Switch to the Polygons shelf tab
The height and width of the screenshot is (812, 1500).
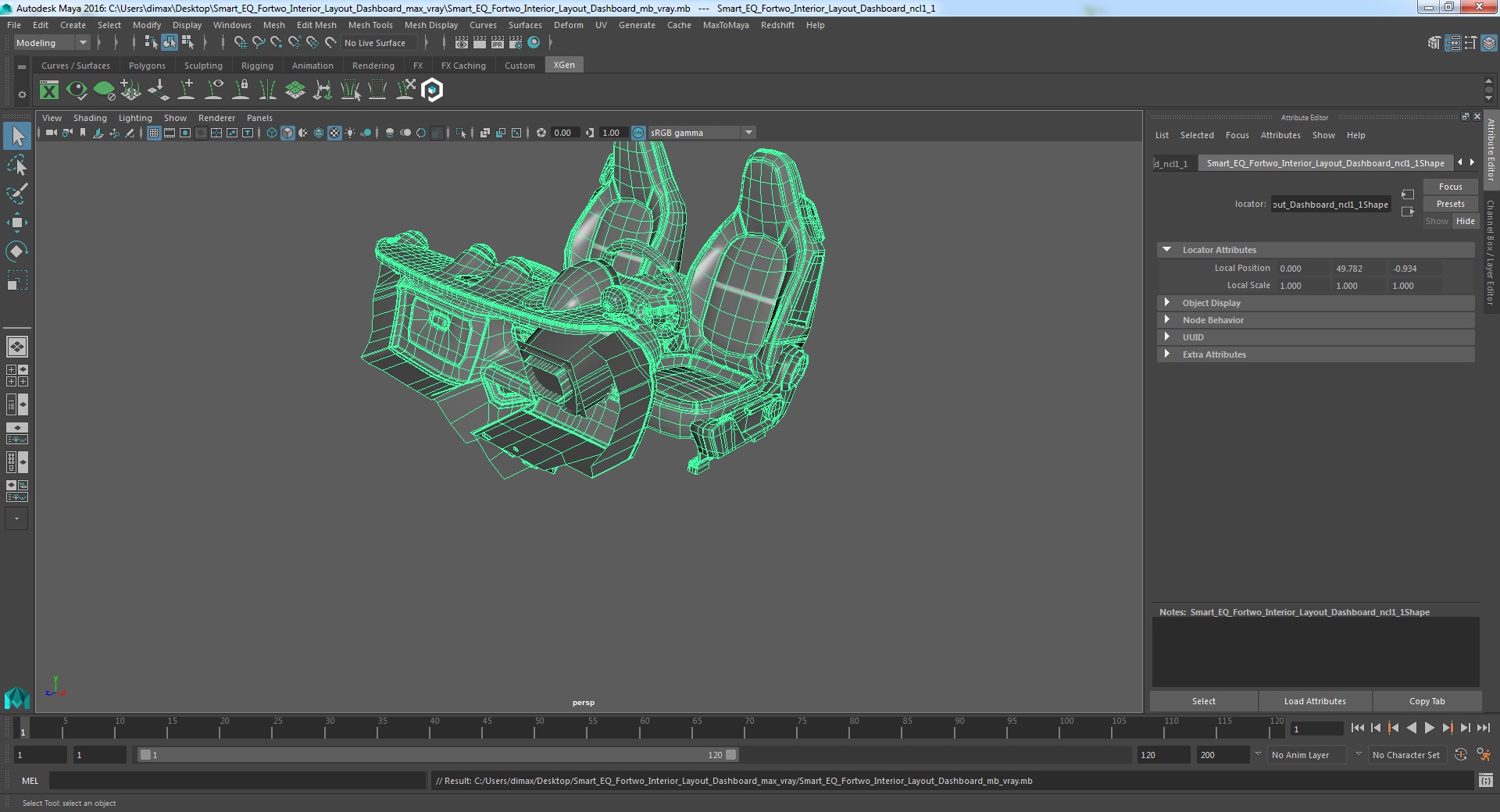pos(147,66)
